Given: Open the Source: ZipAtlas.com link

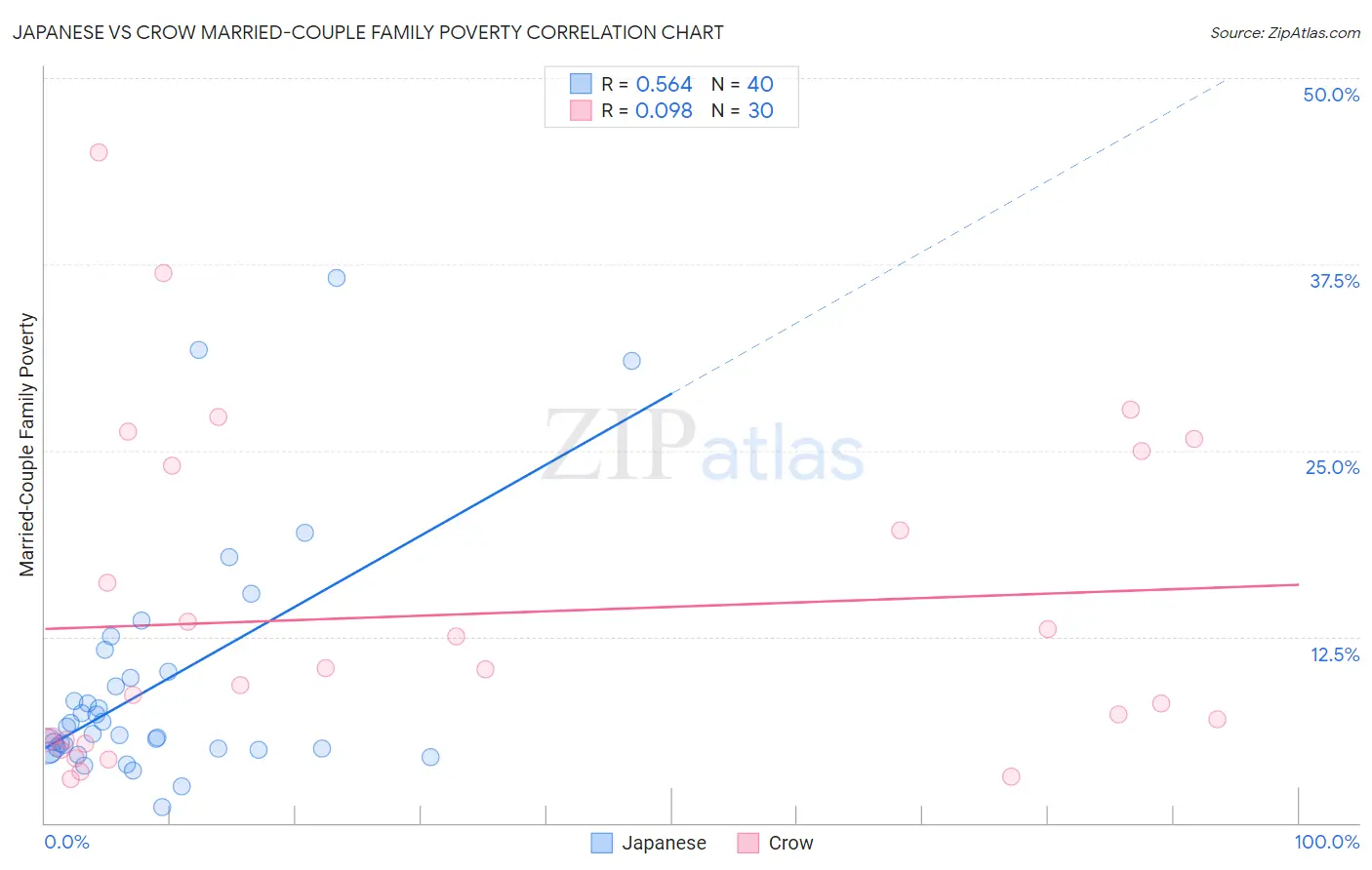Looking at the screenshot, I should click(1285, 32).
